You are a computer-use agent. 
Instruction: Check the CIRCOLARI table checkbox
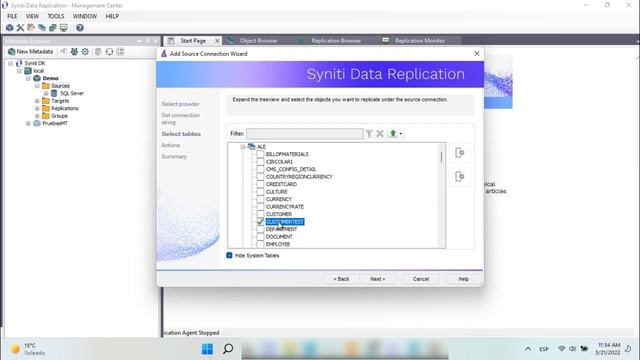(260, 162)
